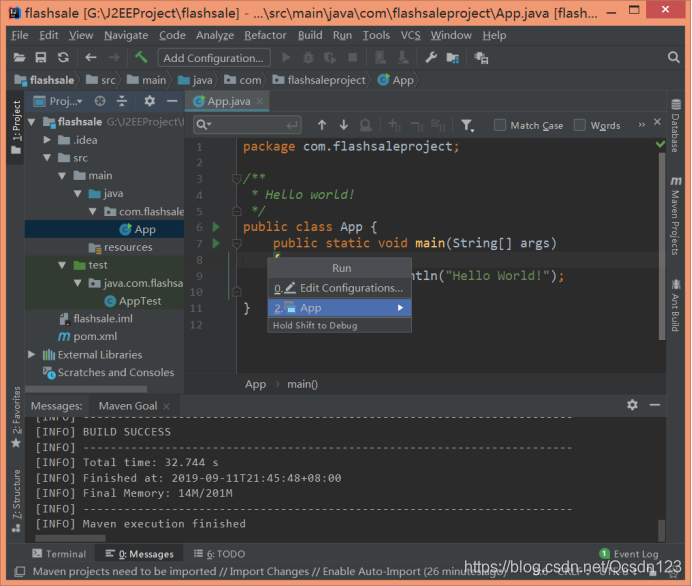This screenshot has width=692, height=586.
Task: Open the Favorites side tab
Action: coord(16,417)
